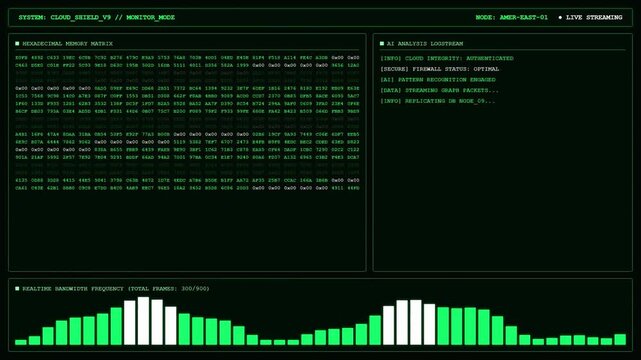Image resolution: width=641 pixels, height=360 pixels.
Task: Click the SYSTEM: CLOUD_SHIELD_V9 // MONITOR_MODE title
Action: (x=96, y=18)
